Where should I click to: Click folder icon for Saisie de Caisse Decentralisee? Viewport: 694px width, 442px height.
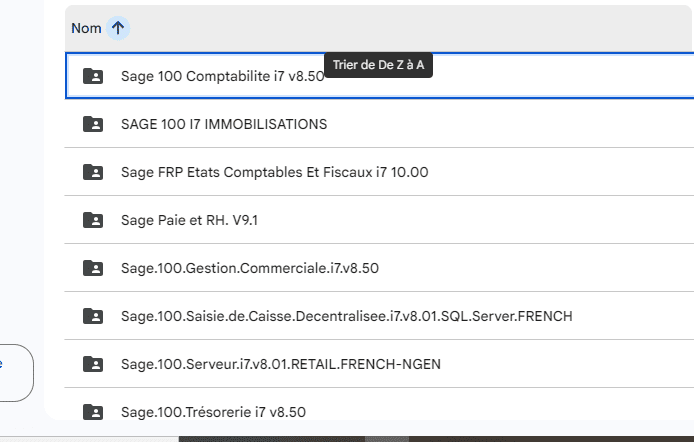pyautogui.click(x=93, y=316)
